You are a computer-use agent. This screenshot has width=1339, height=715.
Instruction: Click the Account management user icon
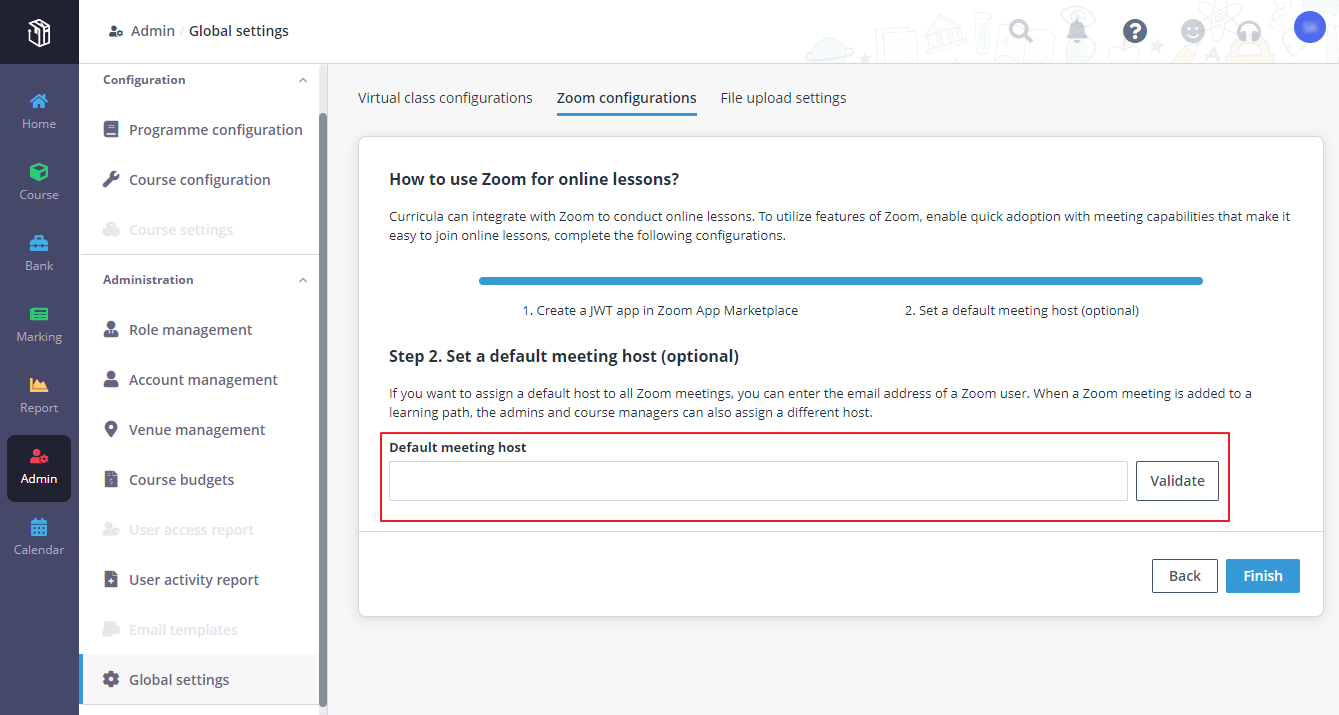[111, 379]
